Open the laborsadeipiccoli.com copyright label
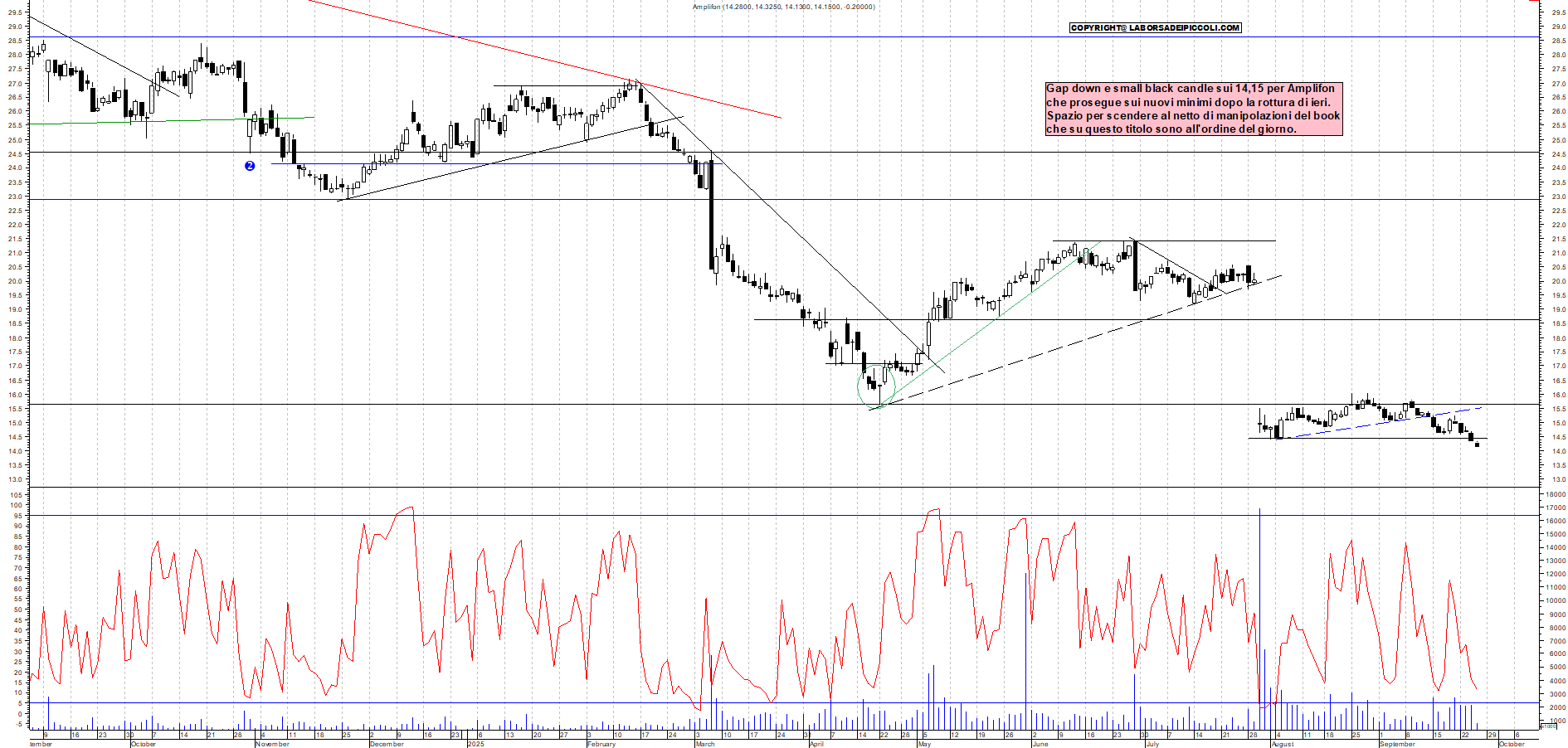This screenshot has height=748, width=1568. click(x=1155, y=27)
